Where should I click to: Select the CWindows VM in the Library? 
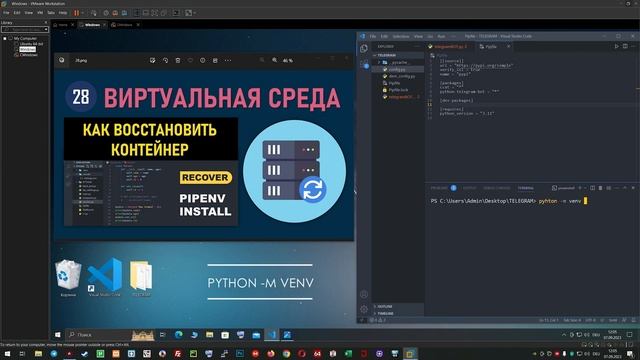pyautogui.click(x=28, y=55)
